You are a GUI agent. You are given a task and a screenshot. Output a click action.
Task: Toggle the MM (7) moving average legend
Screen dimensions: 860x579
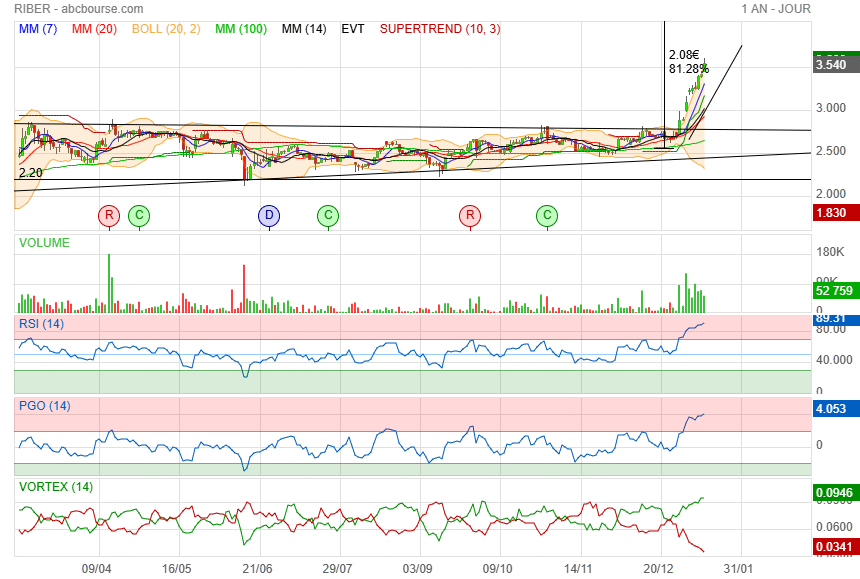pyautogui.click(x=39, y=29)
